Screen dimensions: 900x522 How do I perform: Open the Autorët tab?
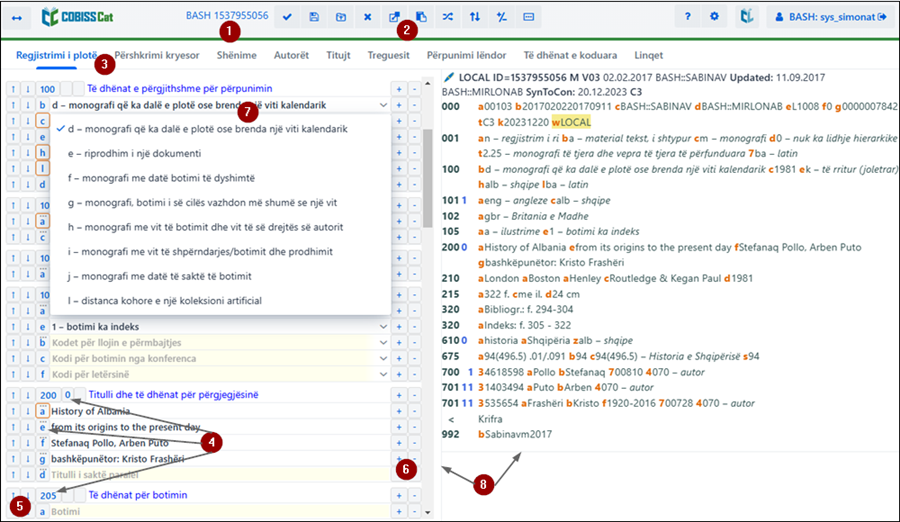tap(291, 56)
